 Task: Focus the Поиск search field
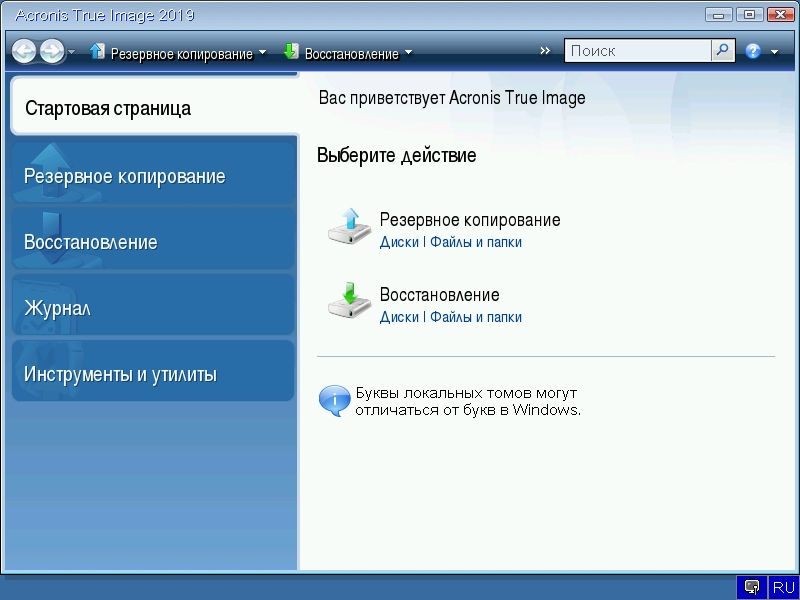coord(638,51)
